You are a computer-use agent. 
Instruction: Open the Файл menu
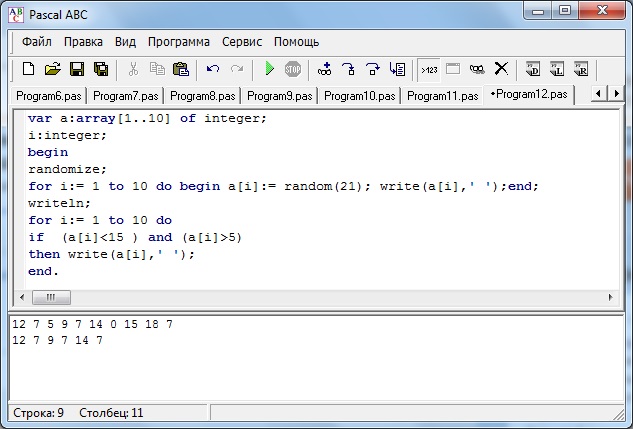[37, 42]
